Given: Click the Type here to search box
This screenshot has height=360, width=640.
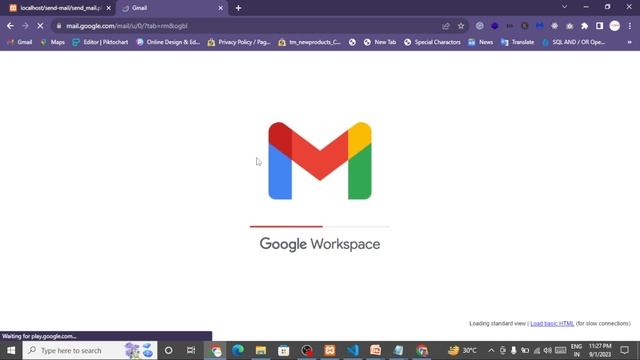Looking at the screenshot, I should [90, 350].
